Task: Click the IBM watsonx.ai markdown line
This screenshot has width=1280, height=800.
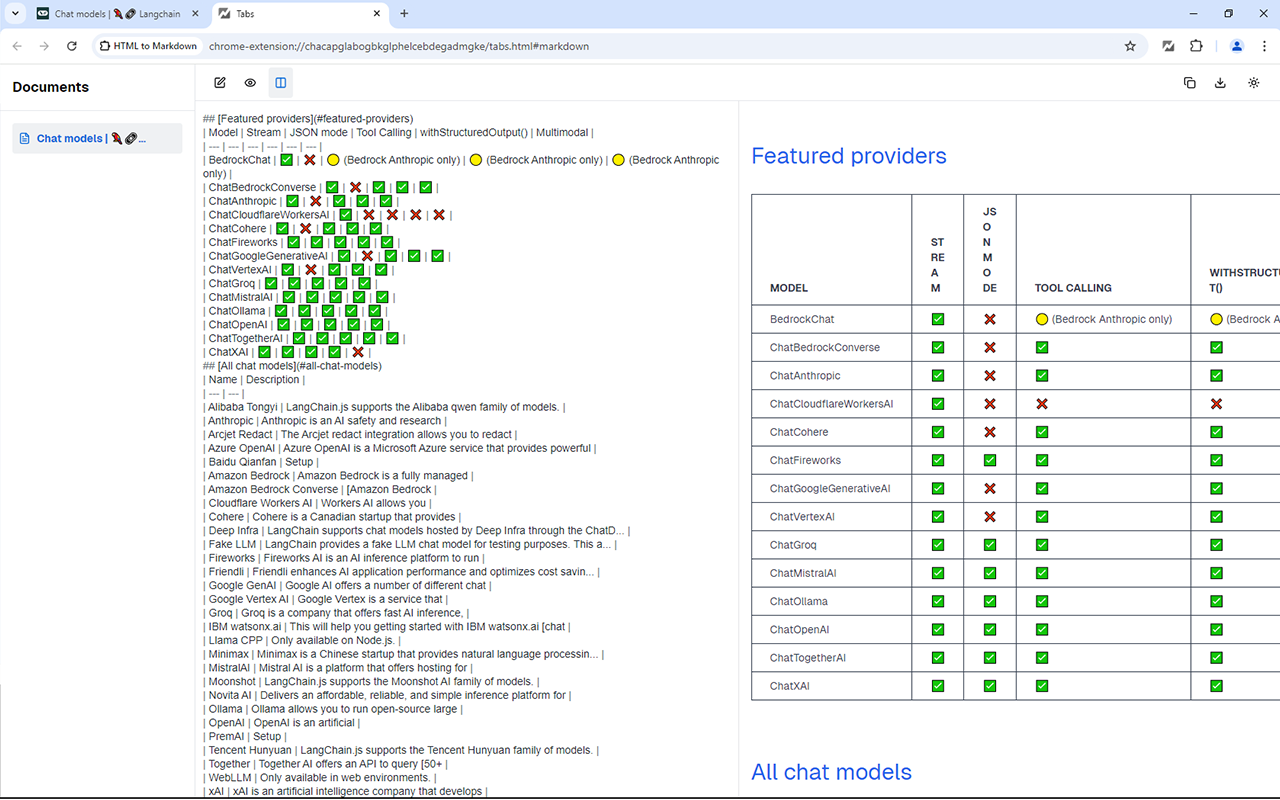Action: (387, 627)
